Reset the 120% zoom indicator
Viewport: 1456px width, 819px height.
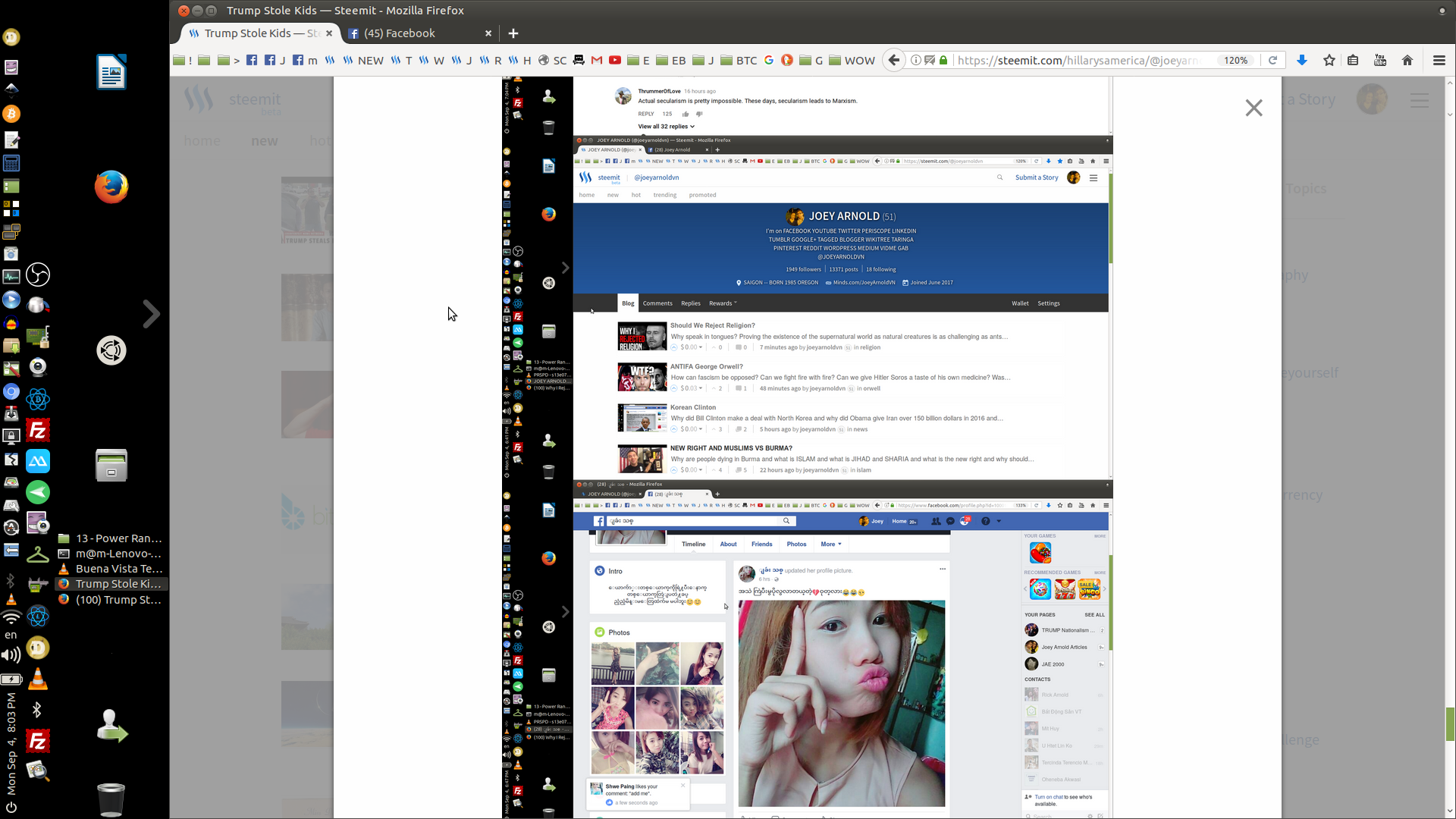pyautogui.click(x=1236, y=61)
